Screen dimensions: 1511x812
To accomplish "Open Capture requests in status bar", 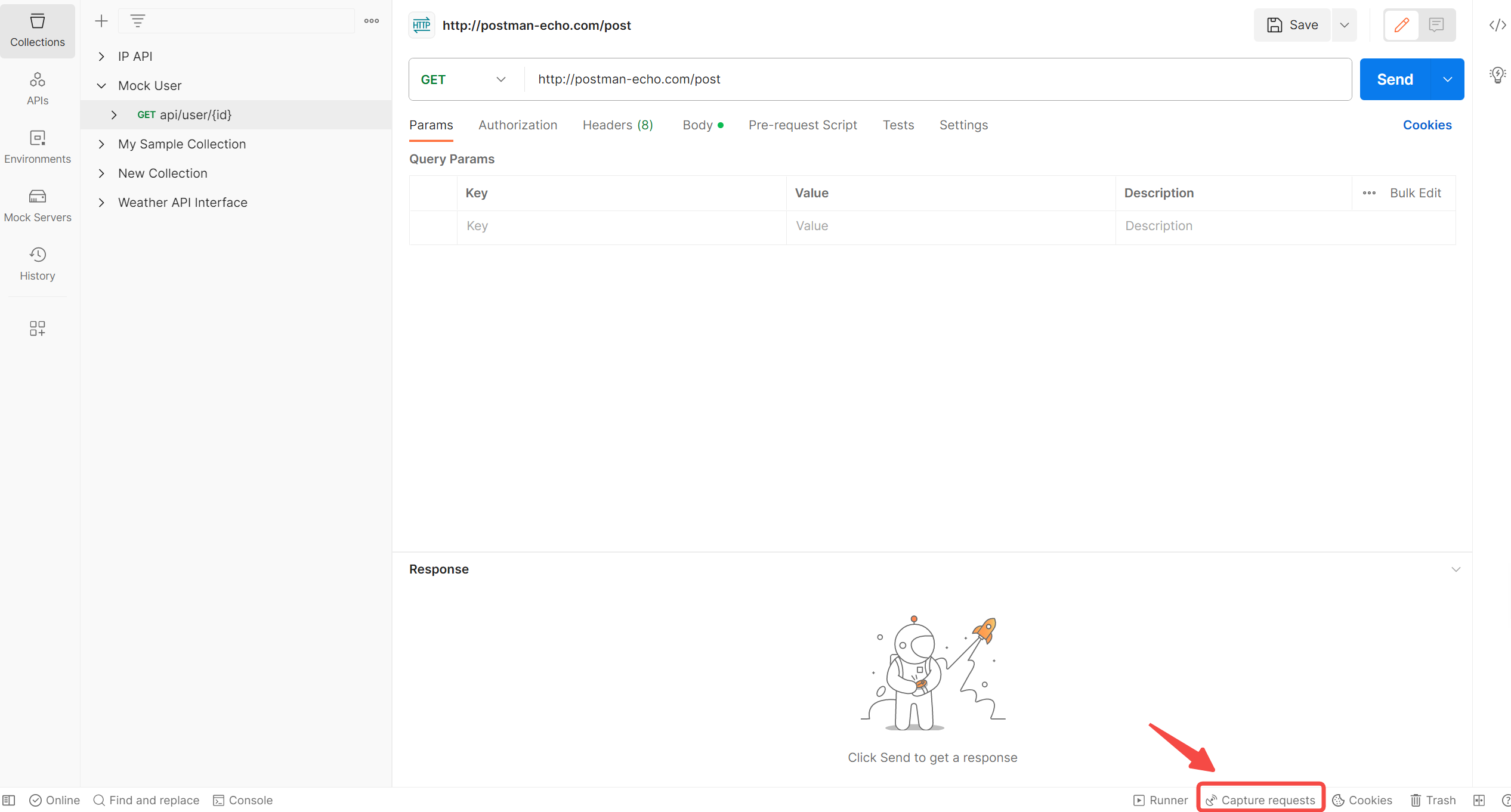I will 1260,800.
